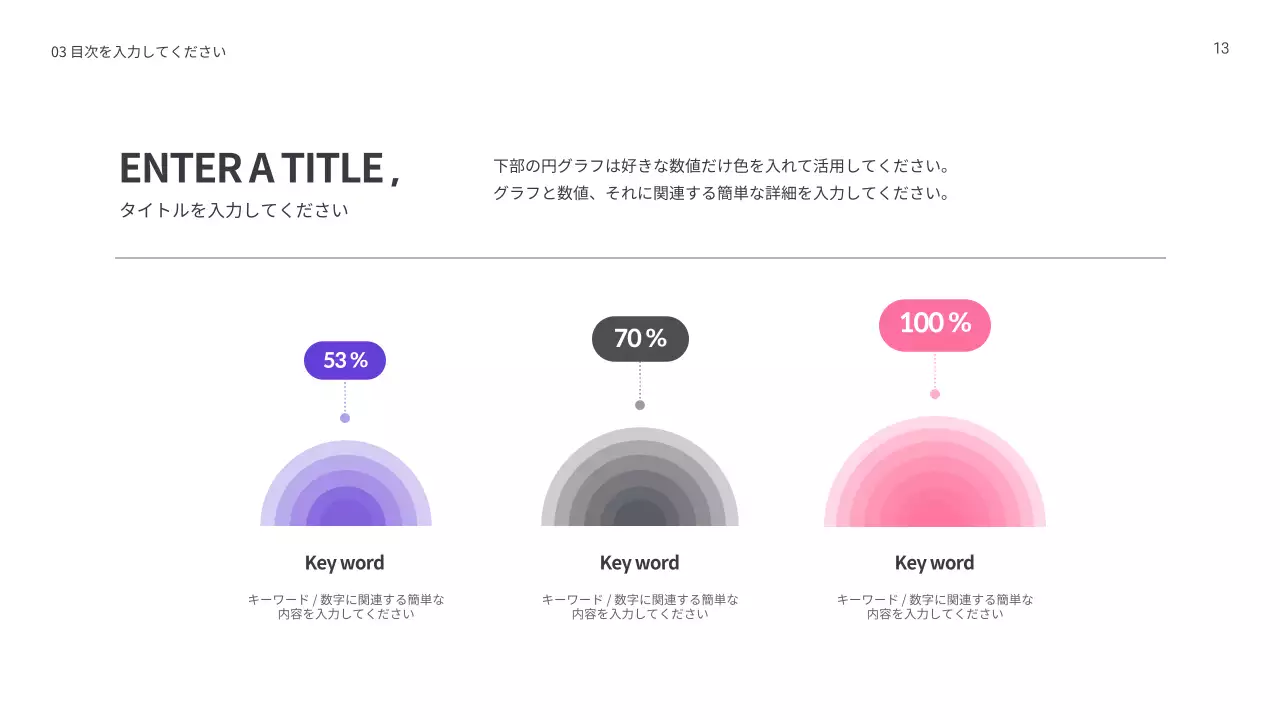The image size is (1280, 720).
Task: Click the description line starting with グラフと数値
Action: (721, 193)
